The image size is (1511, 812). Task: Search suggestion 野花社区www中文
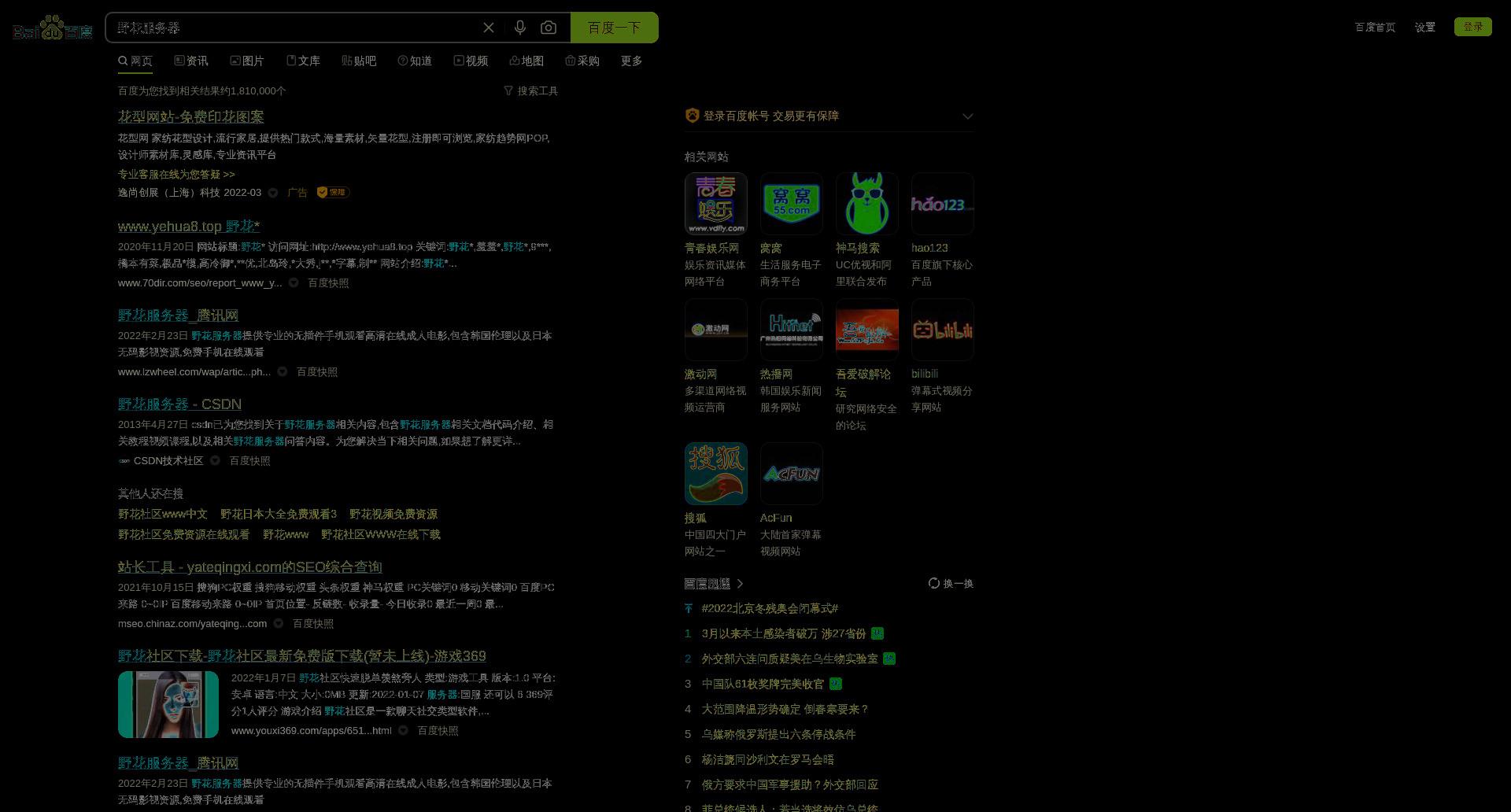pyautogui.click(x=163, y=514)
